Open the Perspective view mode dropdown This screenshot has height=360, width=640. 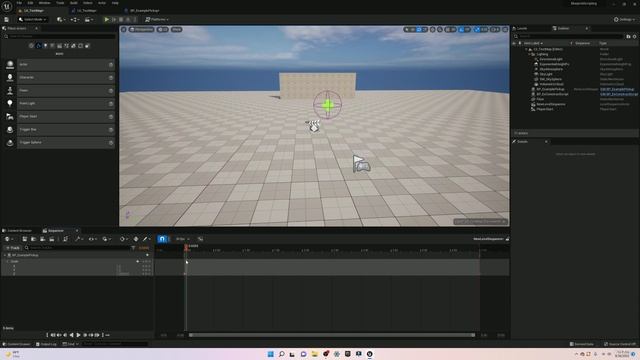142,29
